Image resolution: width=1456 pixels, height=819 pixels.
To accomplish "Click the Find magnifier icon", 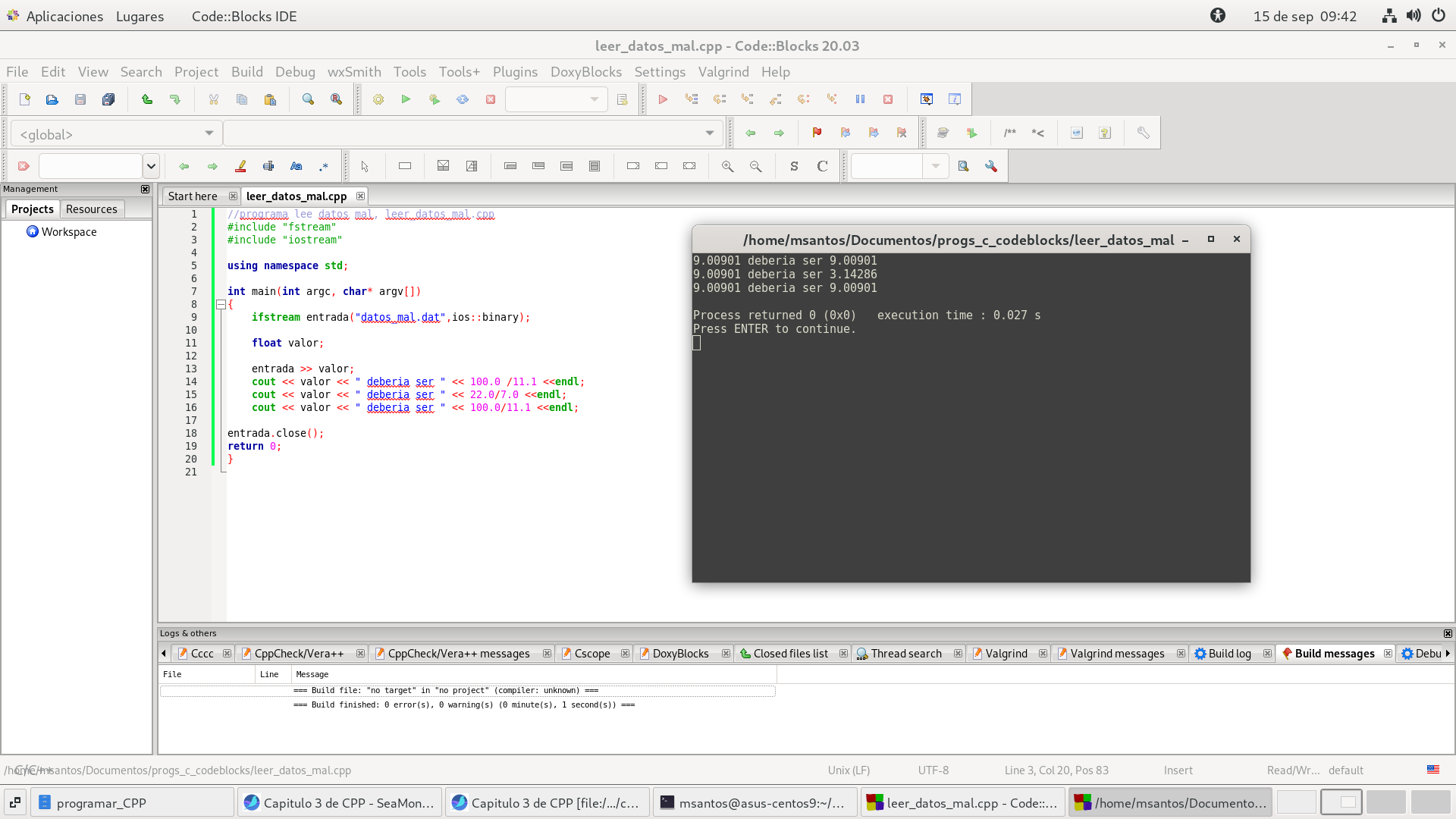I will tap(308, 99).
